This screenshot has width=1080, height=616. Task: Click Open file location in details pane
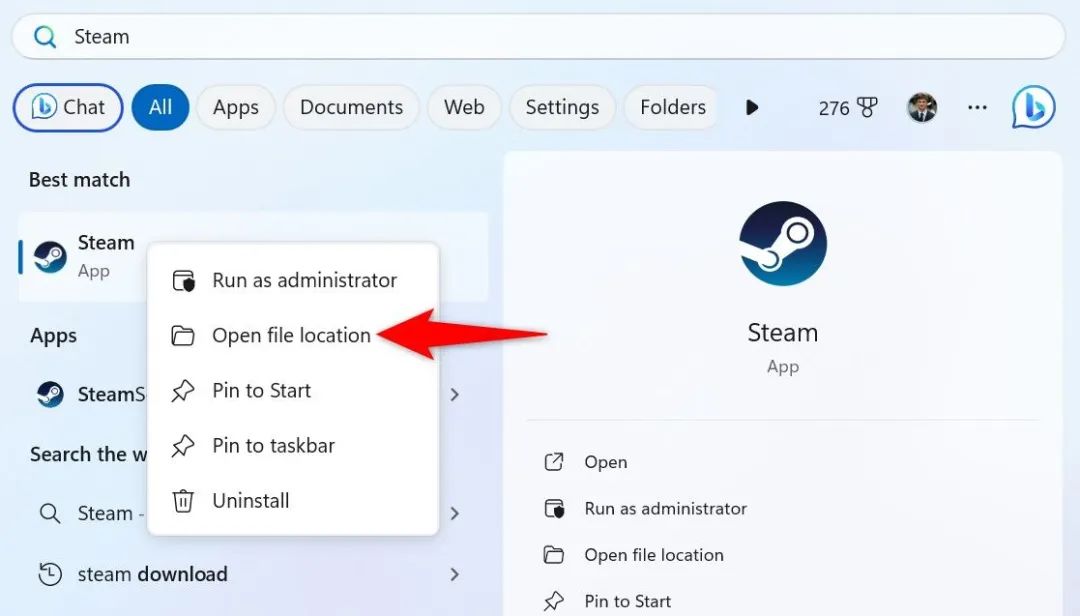coord(654,555)
